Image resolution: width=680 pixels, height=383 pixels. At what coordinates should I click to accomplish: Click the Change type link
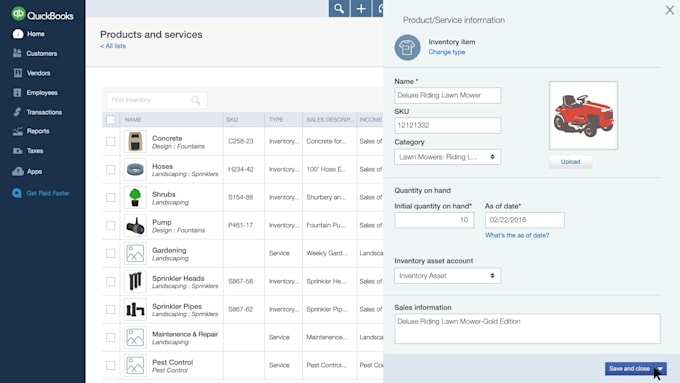point(447,52)
